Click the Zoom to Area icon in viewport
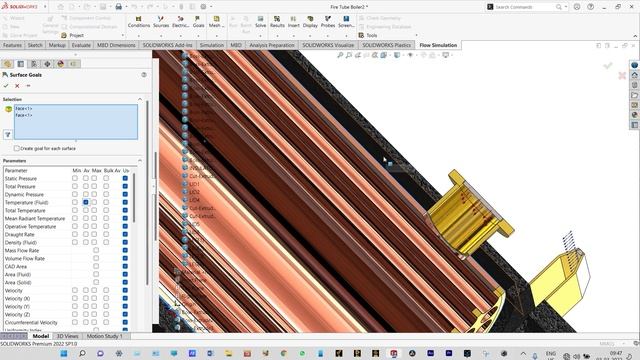Viewport: 640px width, 360px height. [x=349, y=55]
